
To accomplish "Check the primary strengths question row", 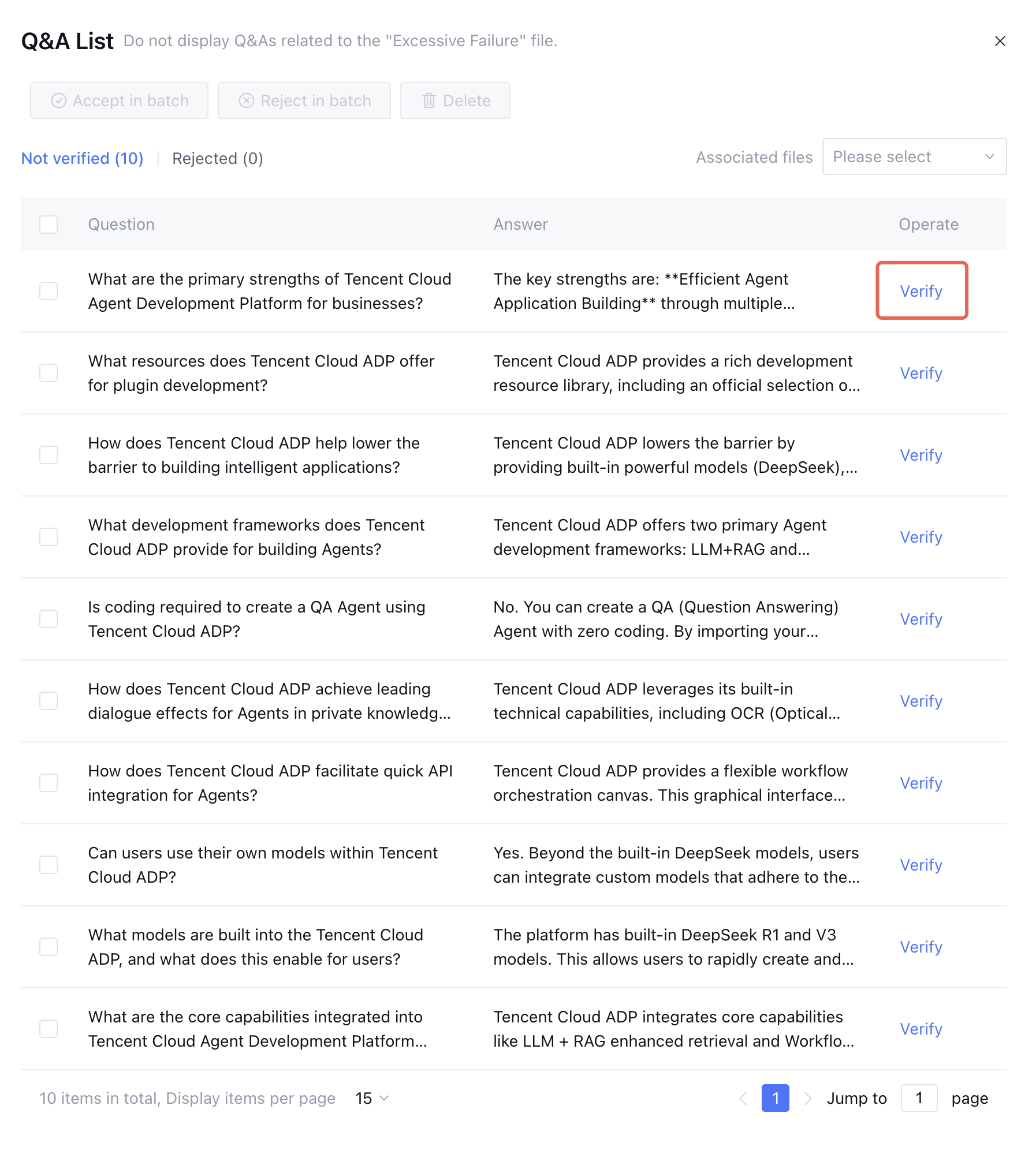I will 49,291.
